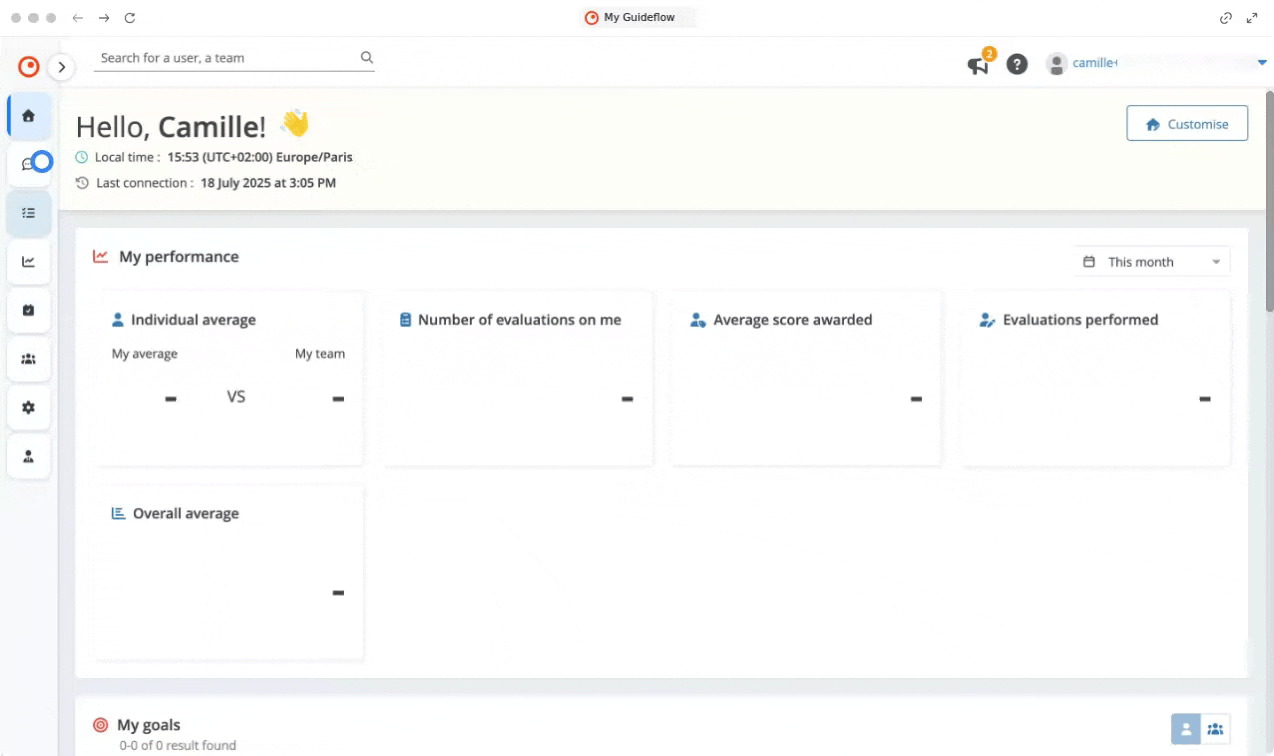1274x756 pixels.
Task: Open the This month period dropdown
Action: 1152,262
